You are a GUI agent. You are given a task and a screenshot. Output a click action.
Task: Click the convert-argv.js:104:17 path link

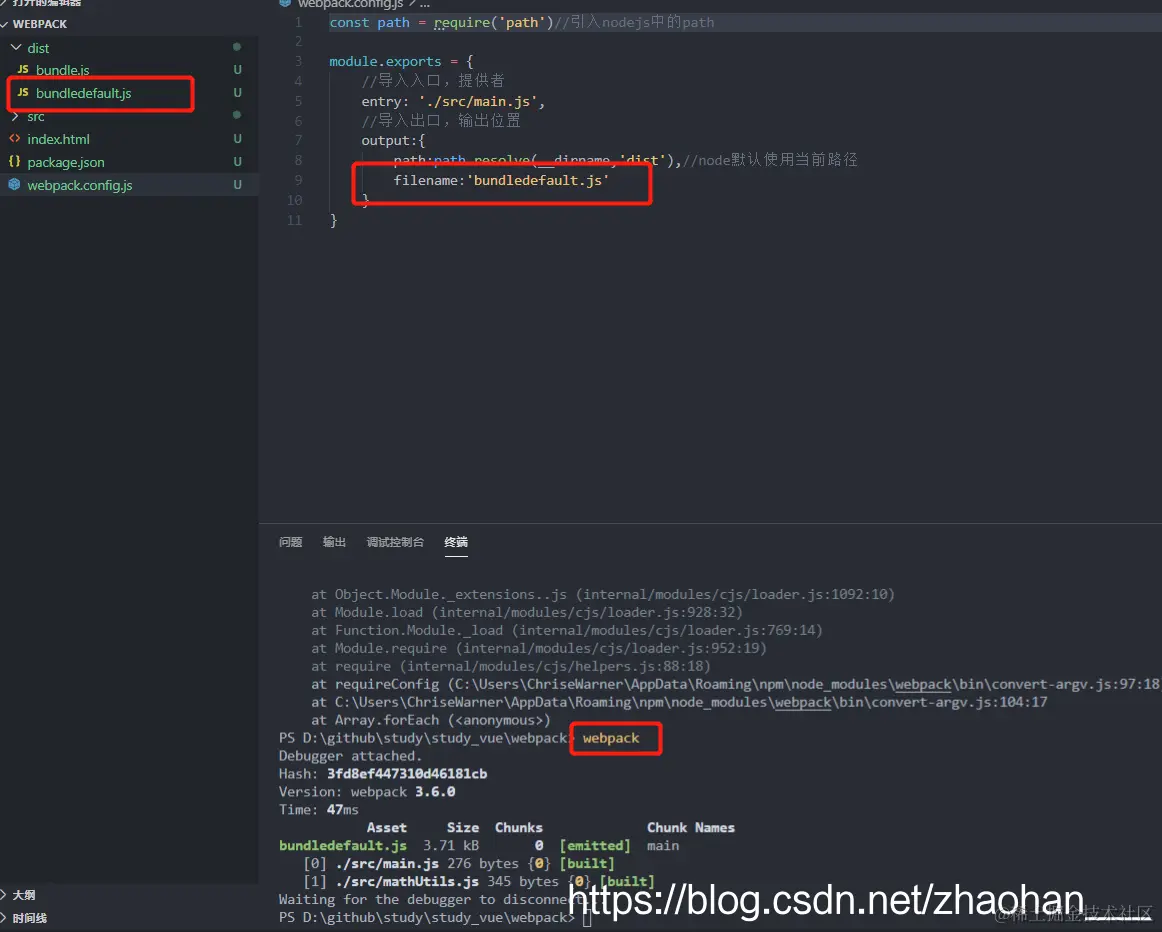(691, 702)
